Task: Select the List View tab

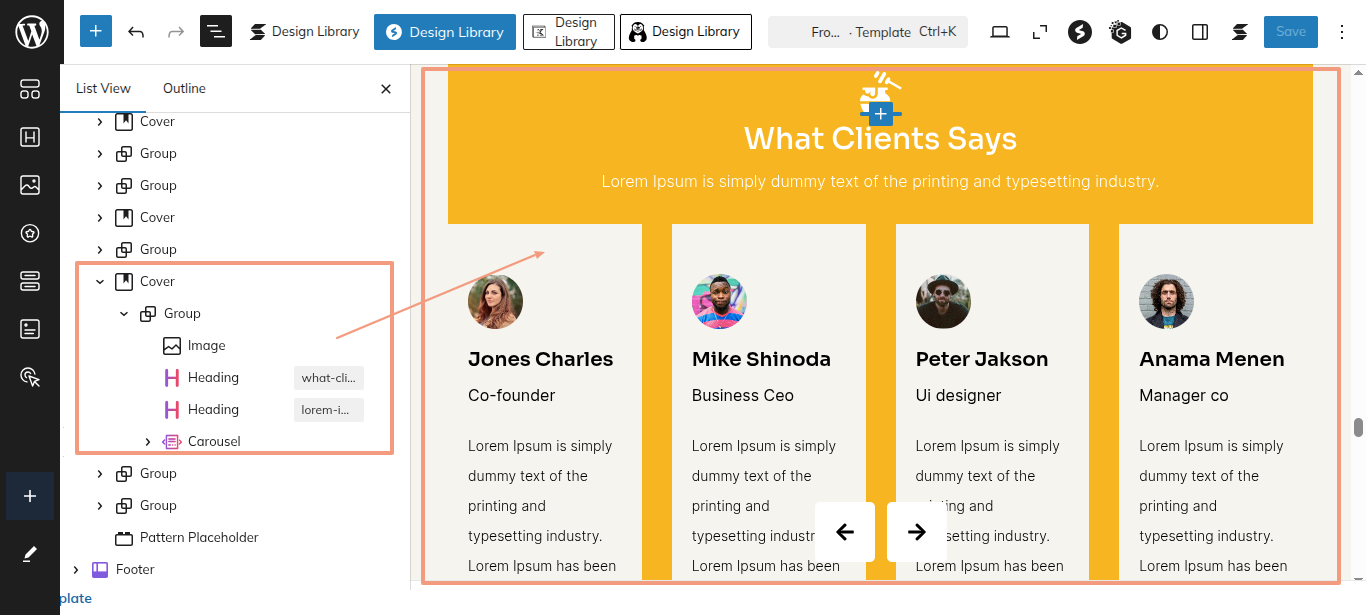Action: [x=103, y=89]
